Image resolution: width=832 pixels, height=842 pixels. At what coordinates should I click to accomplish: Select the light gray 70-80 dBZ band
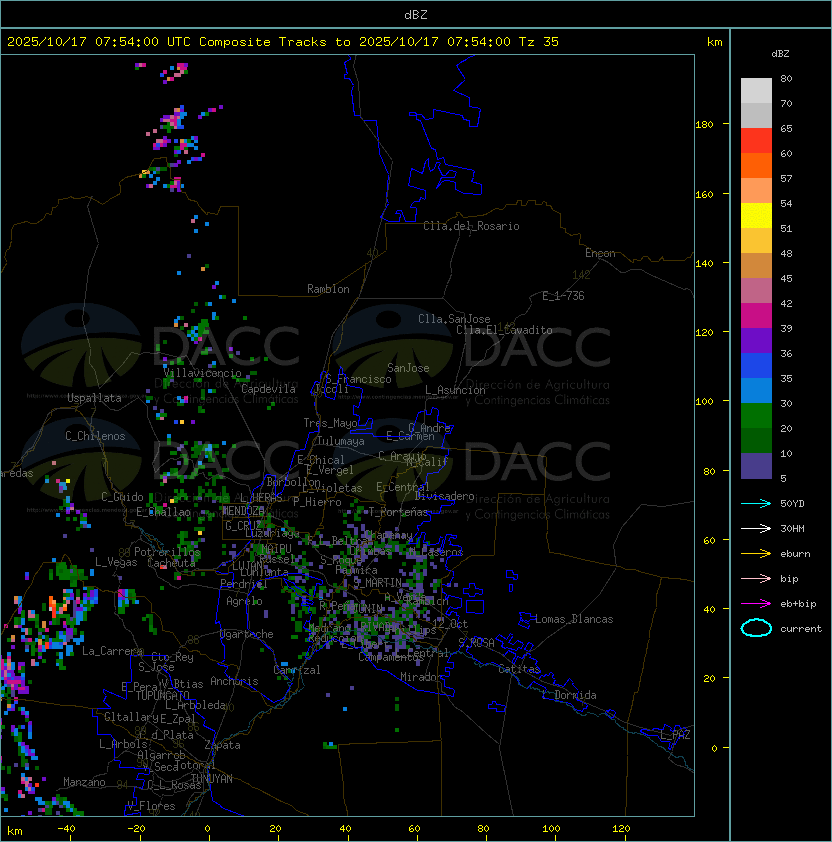pyautogui.click(x=756, y=91)
